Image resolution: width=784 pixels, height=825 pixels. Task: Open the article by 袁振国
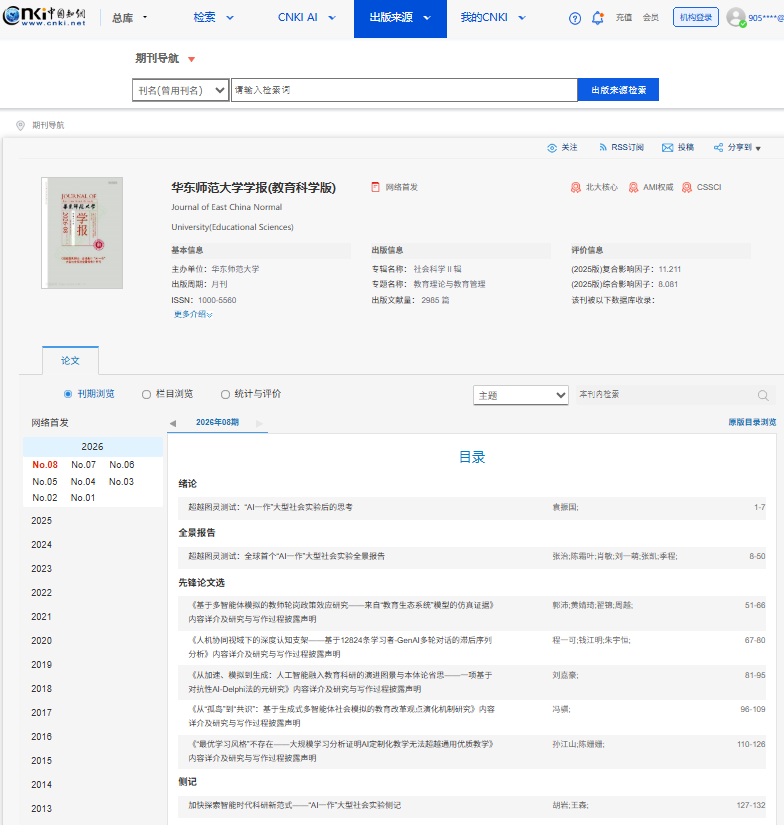[x=270, y=507]
